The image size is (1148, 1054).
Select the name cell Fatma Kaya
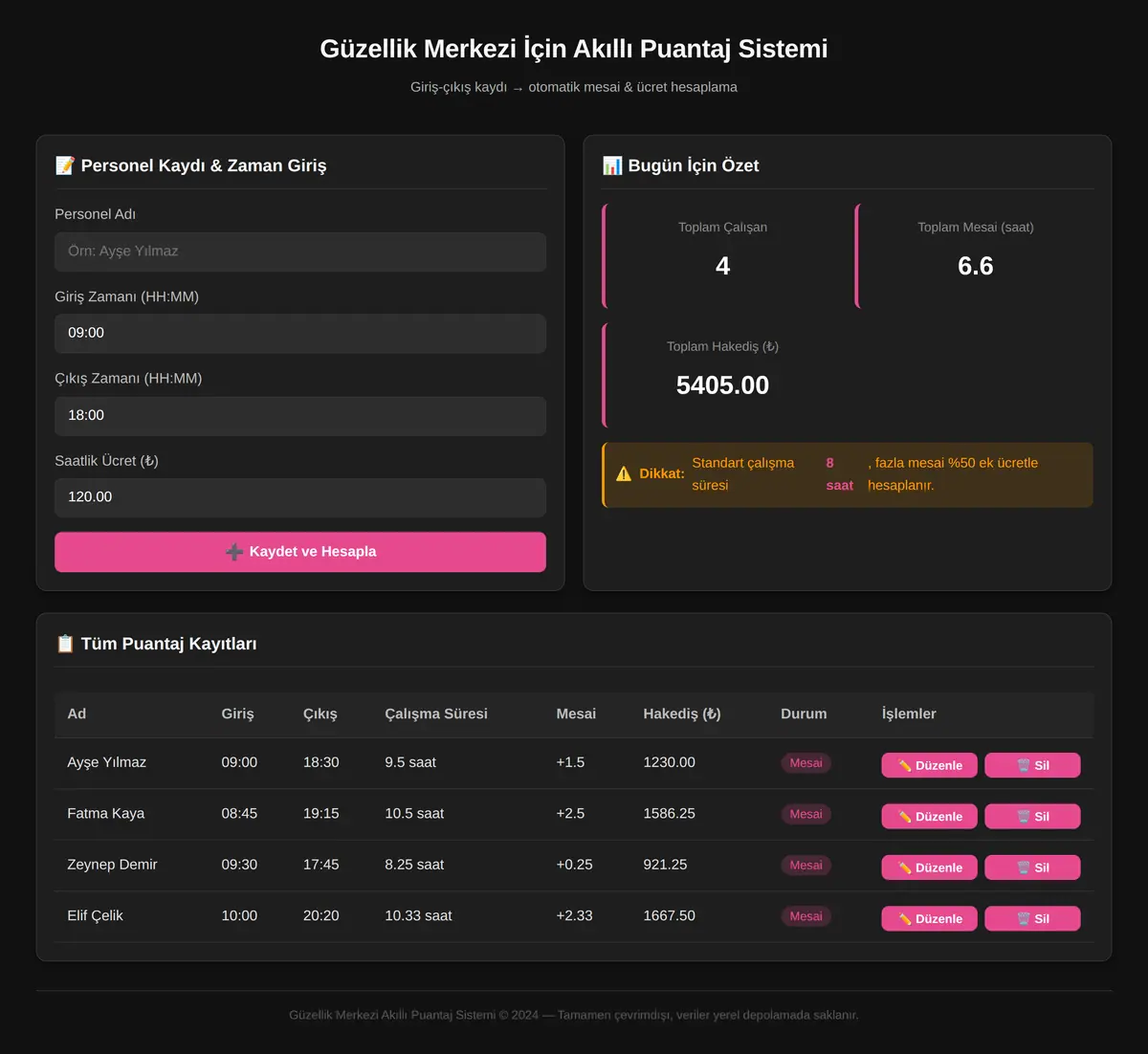point(106,813)
